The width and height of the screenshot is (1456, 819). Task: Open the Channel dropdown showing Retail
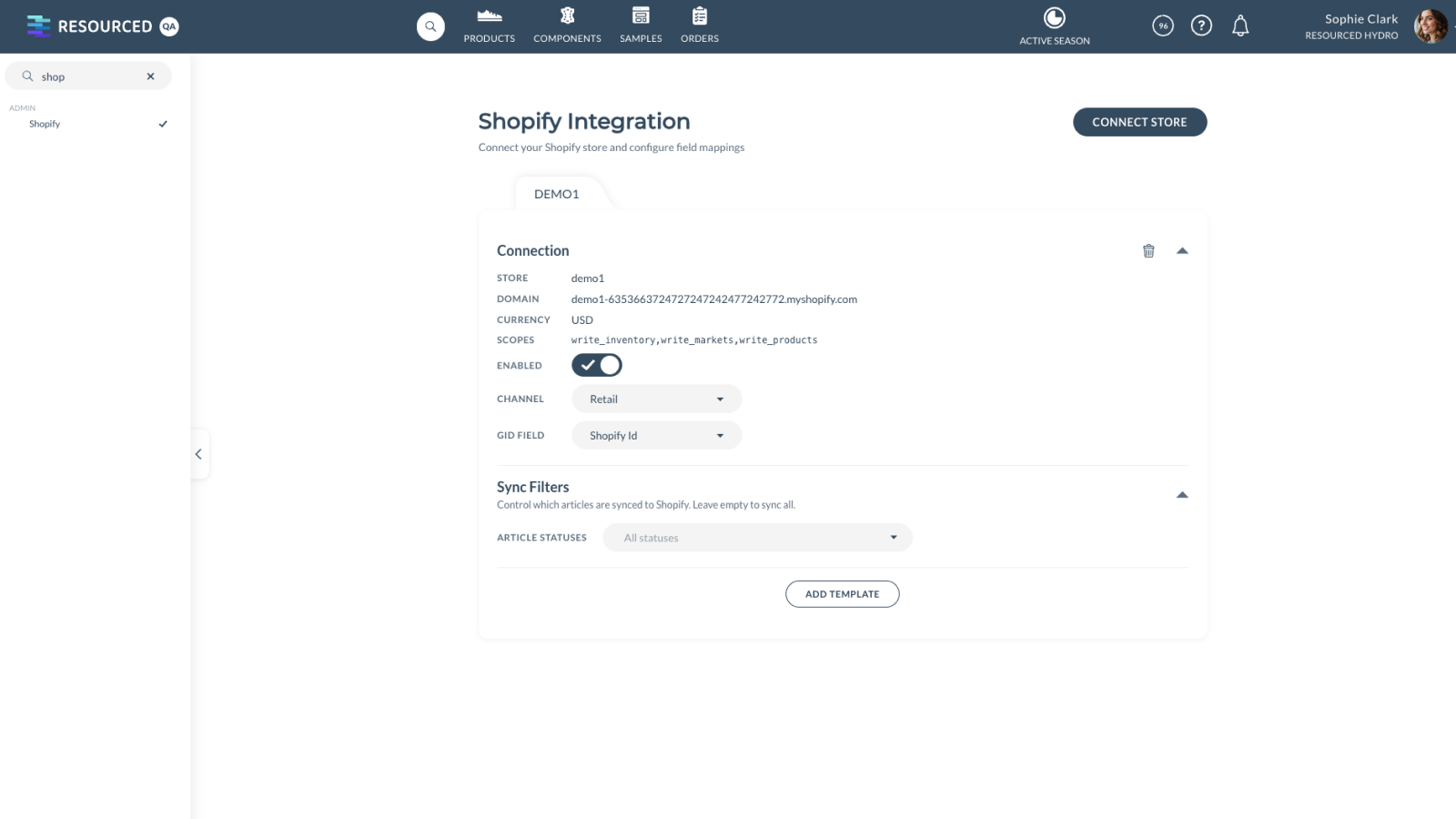click(656, 399)
